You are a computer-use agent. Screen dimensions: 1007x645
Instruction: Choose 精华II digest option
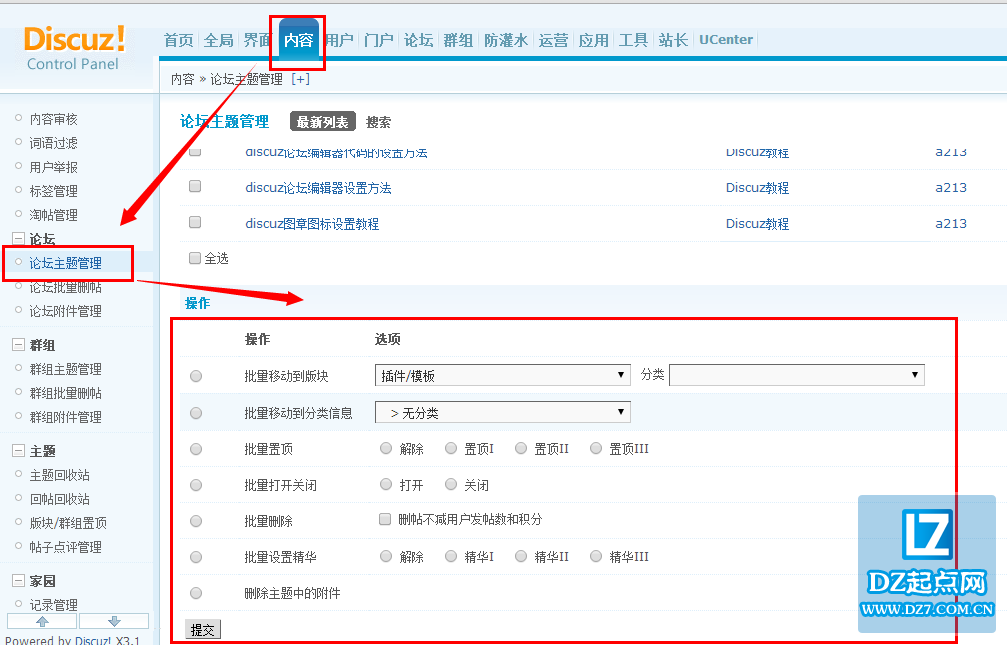click(x=521, y=556)
